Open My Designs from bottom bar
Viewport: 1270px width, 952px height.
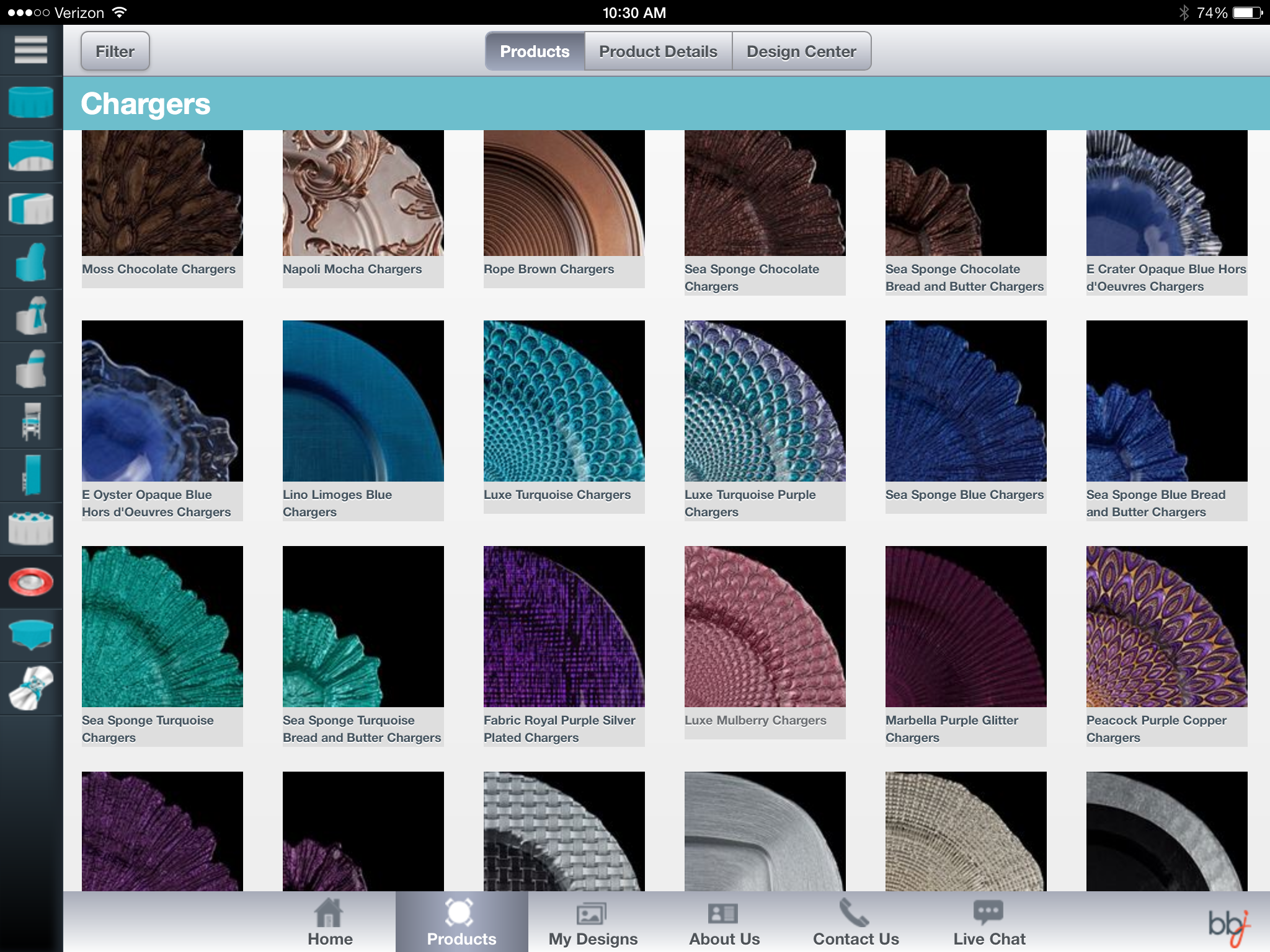click(593, 922)
